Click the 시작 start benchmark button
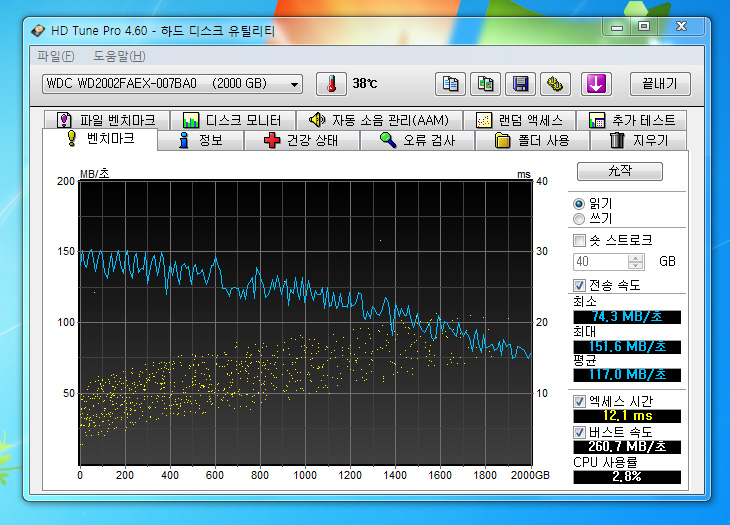The image size is (730, 525). click(620, 171)
